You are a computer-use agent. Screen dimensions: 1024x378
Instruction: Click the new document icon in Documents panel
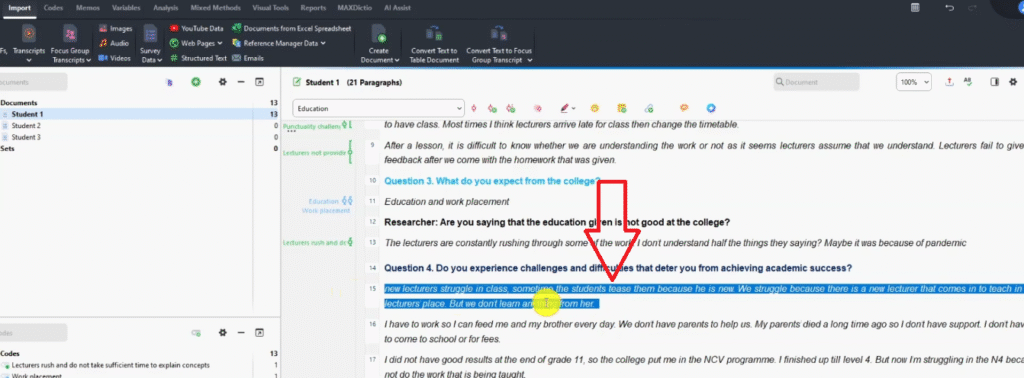(195, 82)
